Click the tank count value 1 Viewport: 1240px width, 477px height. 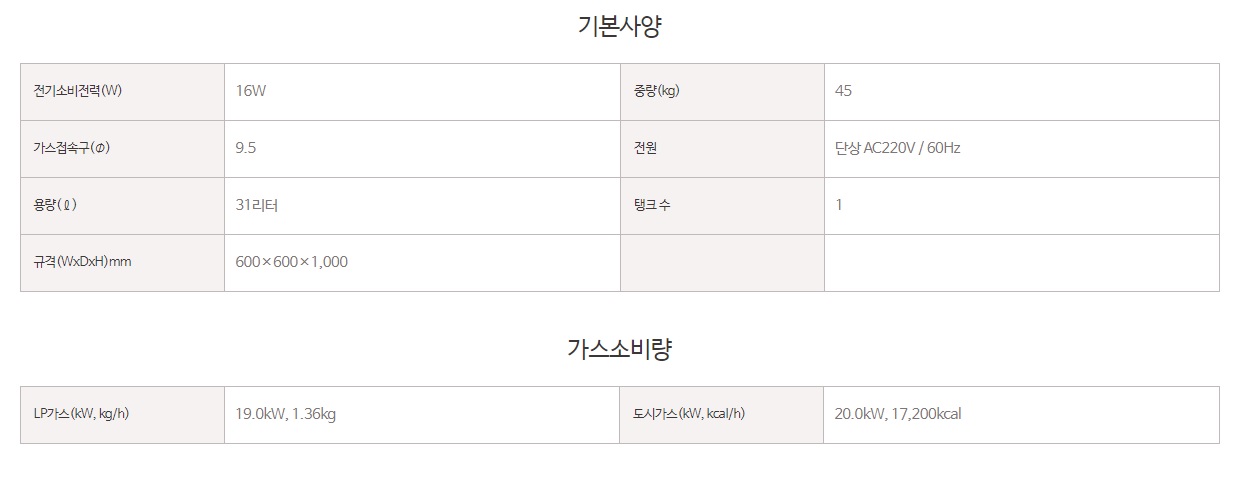[x=839, y=205]
